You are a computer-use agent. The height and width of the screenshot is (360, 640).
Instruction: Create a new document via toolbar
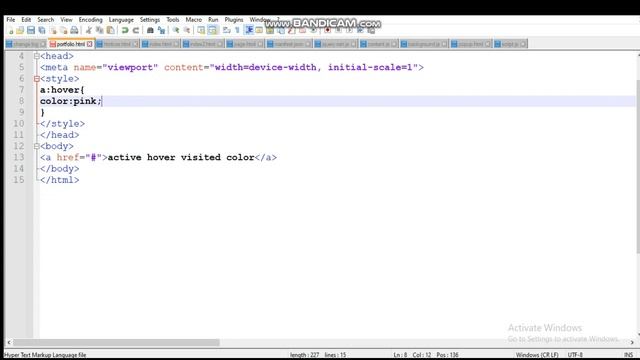pos(11,31)
